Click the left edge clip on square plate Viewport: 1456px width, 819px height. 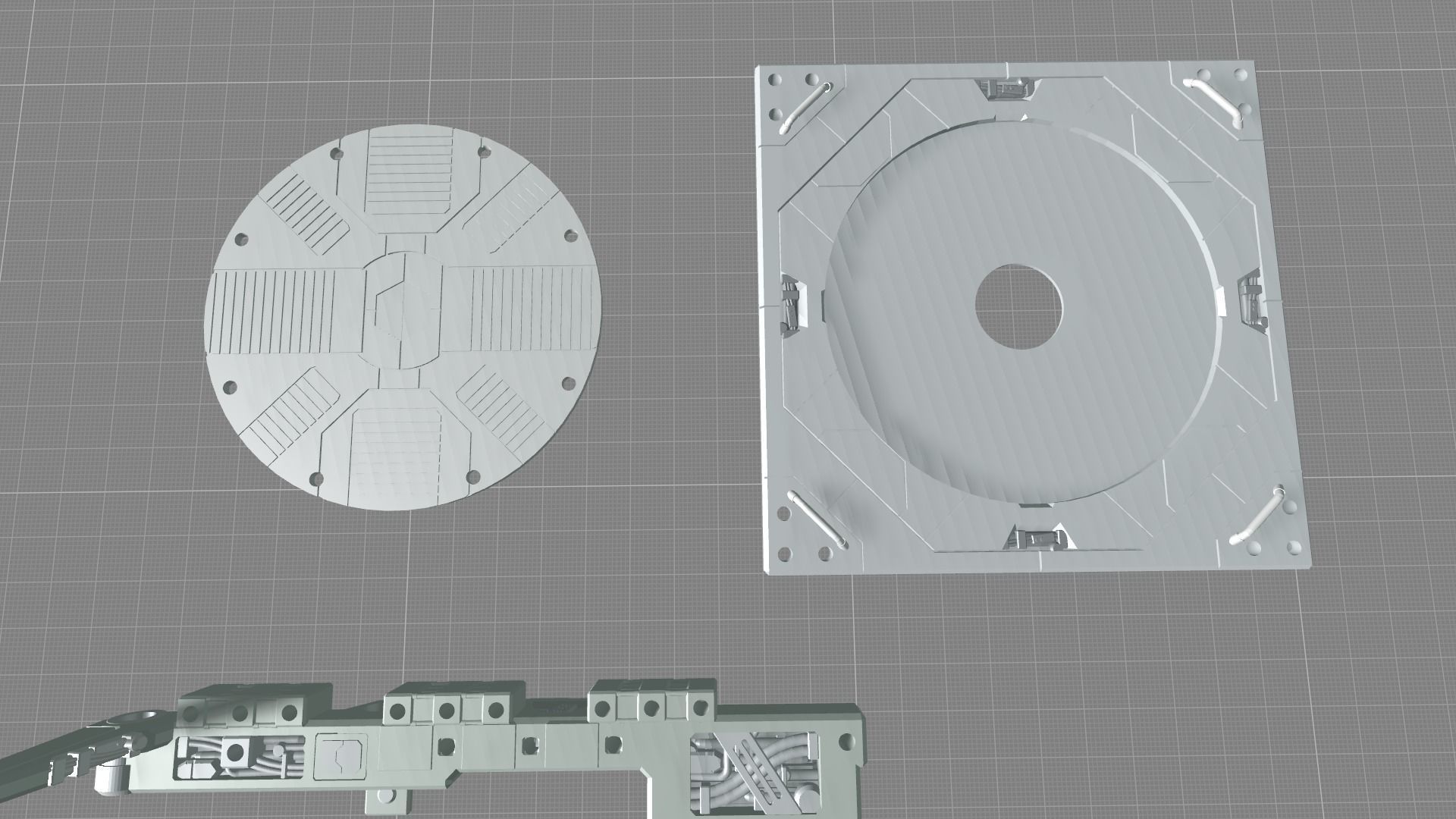791,306
